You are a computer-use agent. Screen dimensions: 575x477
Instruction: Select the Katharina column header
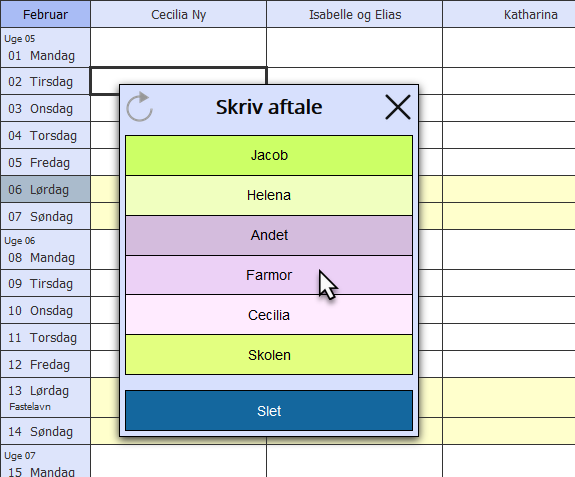tap(509, 14)
